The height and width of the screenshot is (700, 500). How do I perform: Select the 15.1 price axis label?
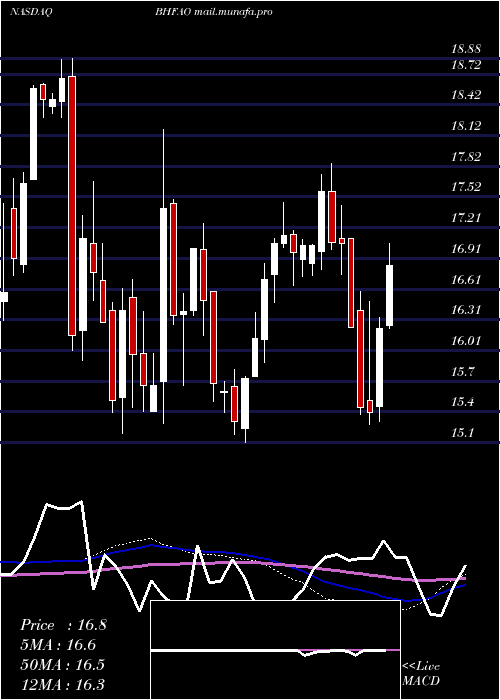tap(463, 433)
